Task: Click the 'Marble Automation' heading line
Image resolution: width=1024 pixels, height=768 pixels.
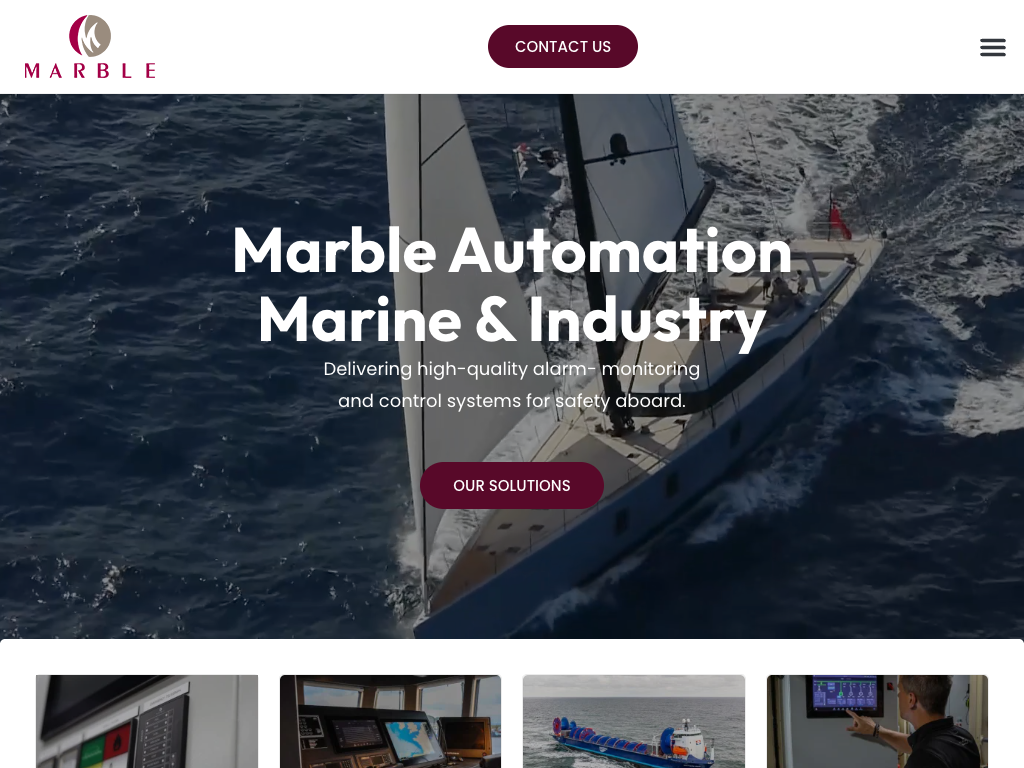Action: click(511, 251)
